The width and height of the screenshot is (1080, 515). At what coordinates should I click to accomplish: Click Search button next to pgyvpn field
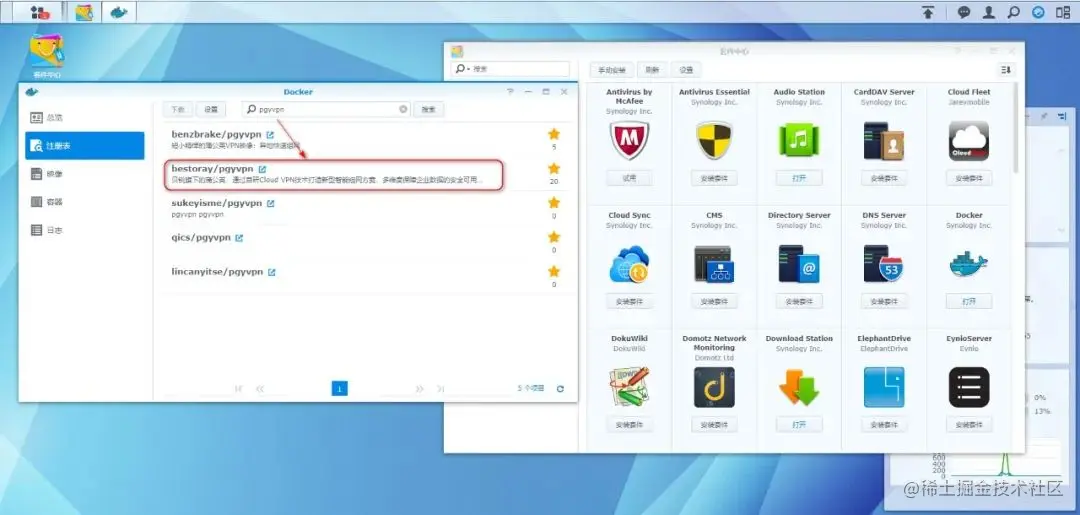(x=428, y=109)
